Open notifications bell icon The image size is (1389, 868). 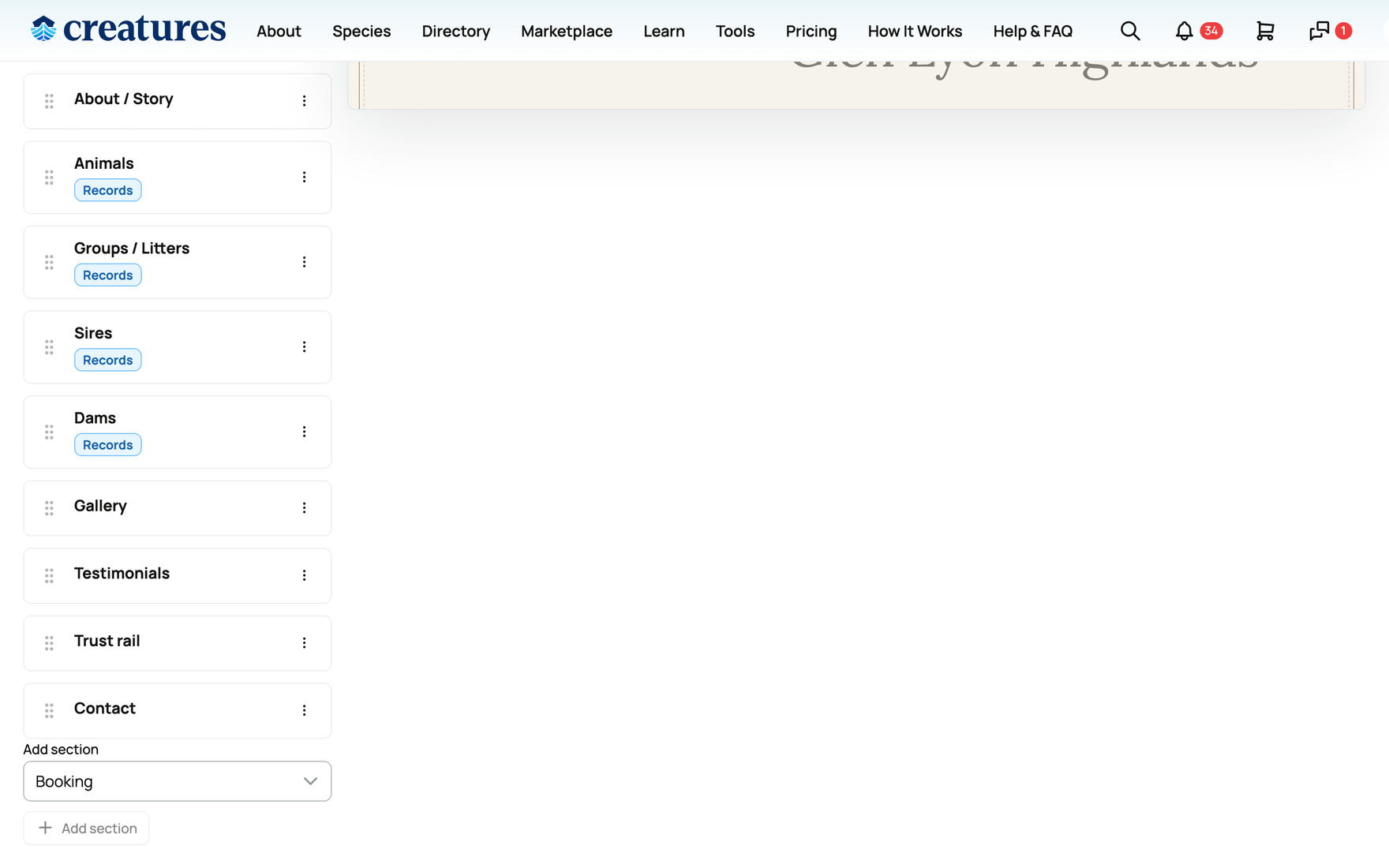pyautogui.click(x=1184, y=31)
